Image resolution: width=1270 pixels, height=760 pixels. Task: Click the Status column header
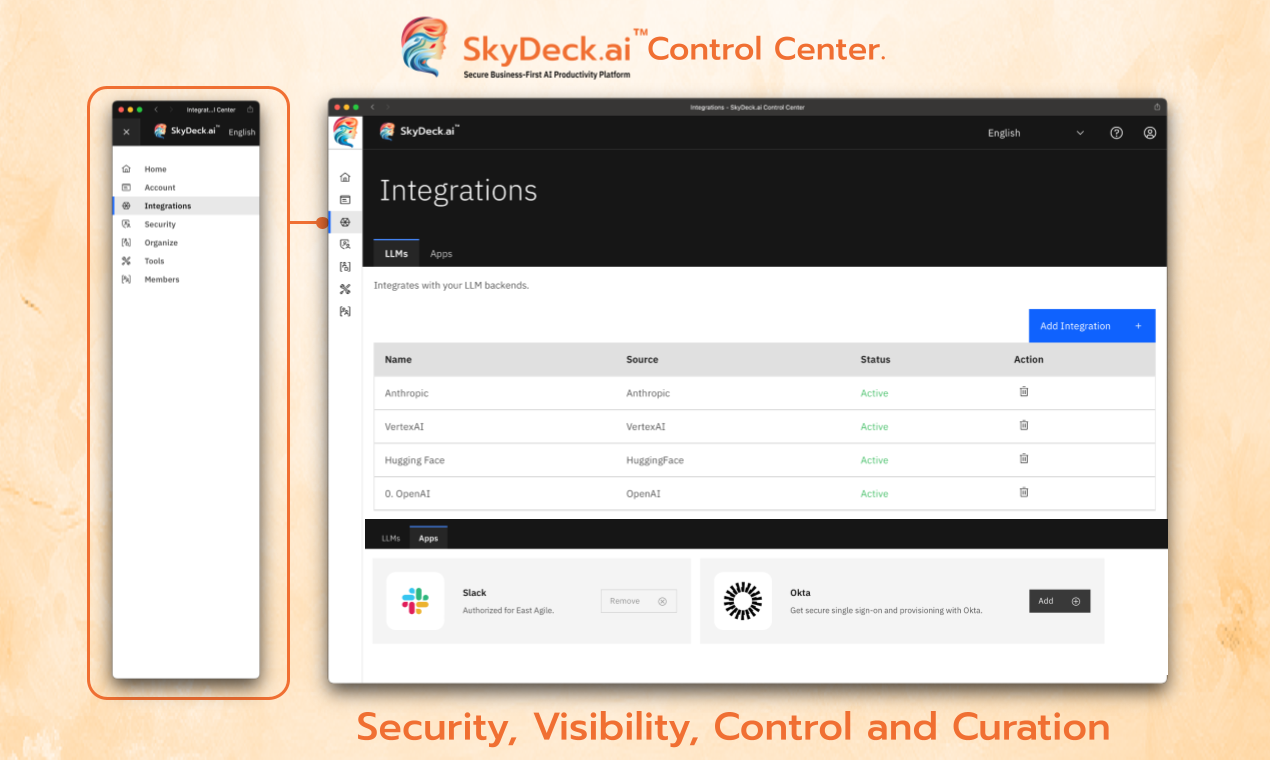(x=875, y=359)
